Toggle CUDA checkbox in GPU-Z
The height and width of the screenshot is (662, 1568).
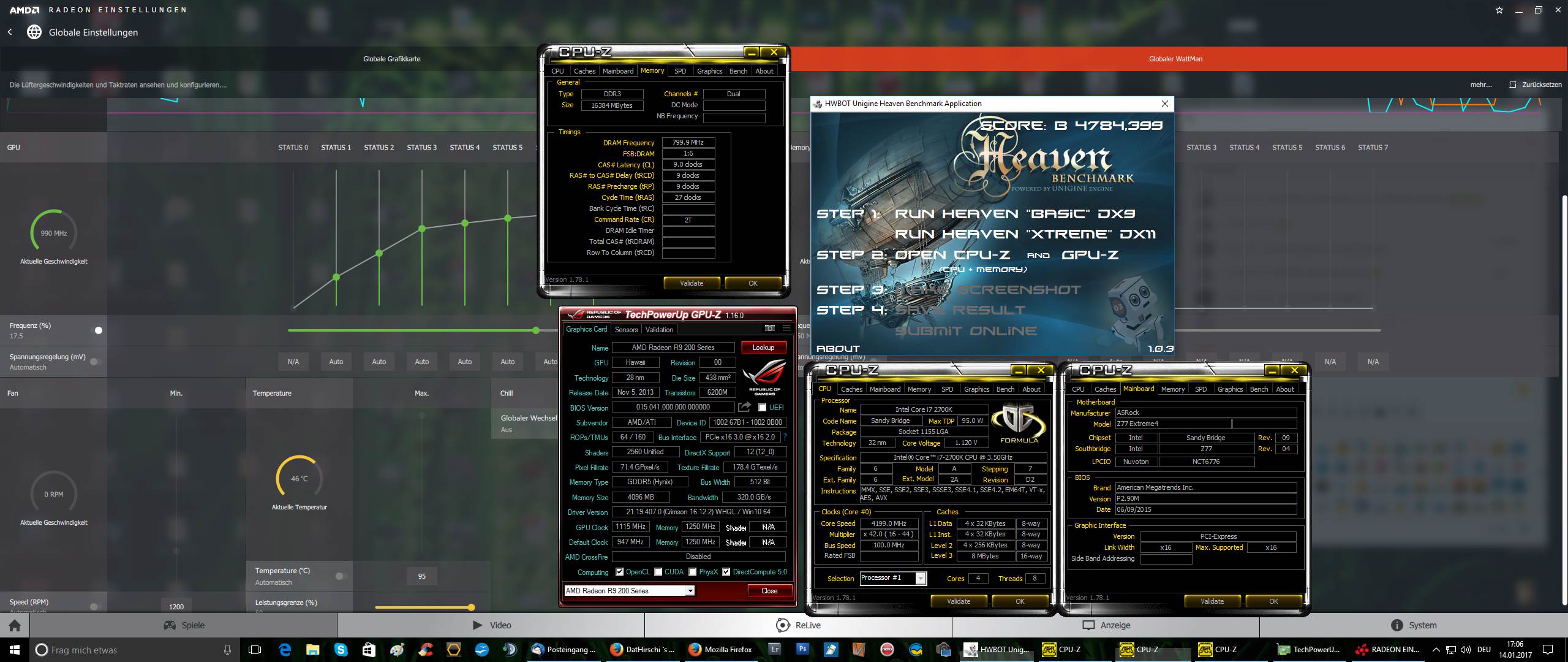point(658,572)
